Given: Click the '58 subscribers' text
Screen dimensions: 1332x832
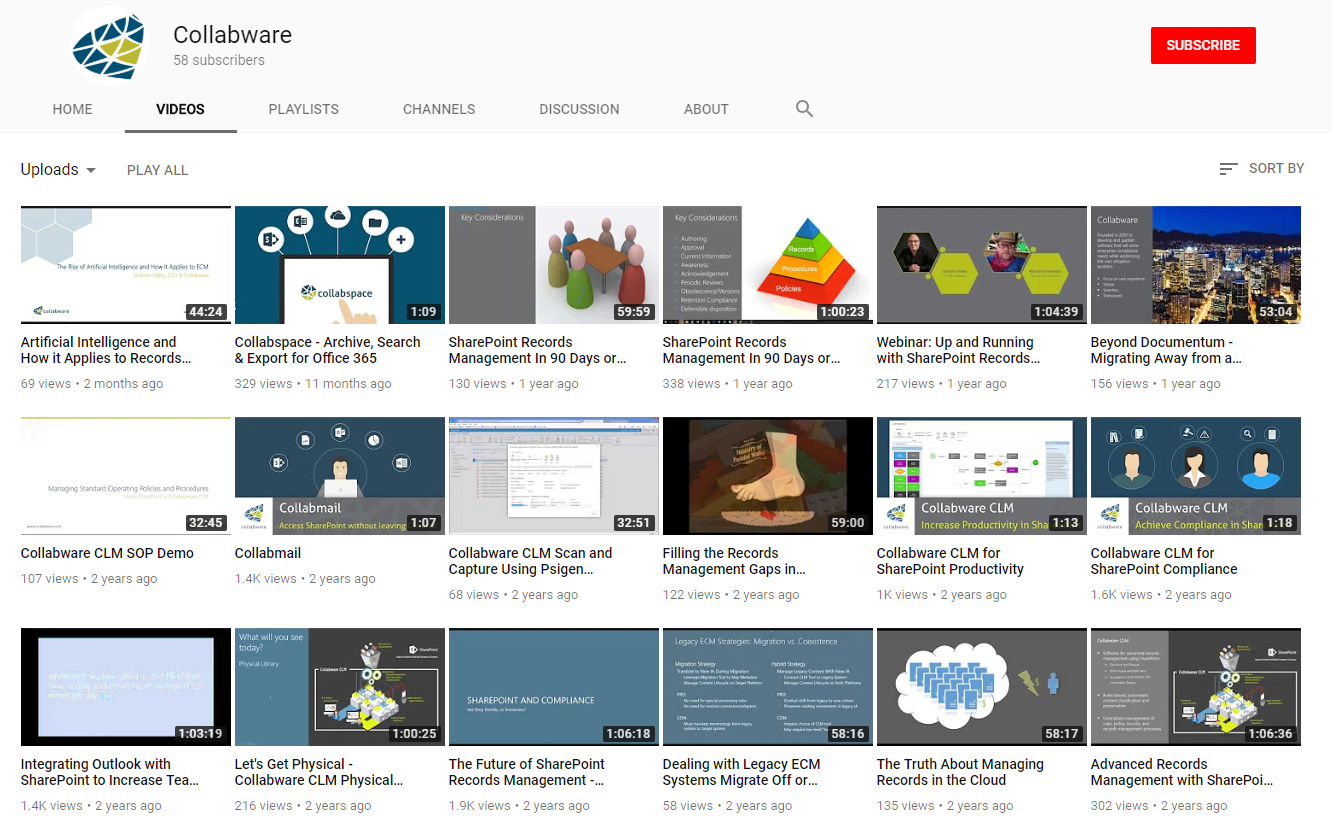Looking at the screenshot, I should 219,60.
